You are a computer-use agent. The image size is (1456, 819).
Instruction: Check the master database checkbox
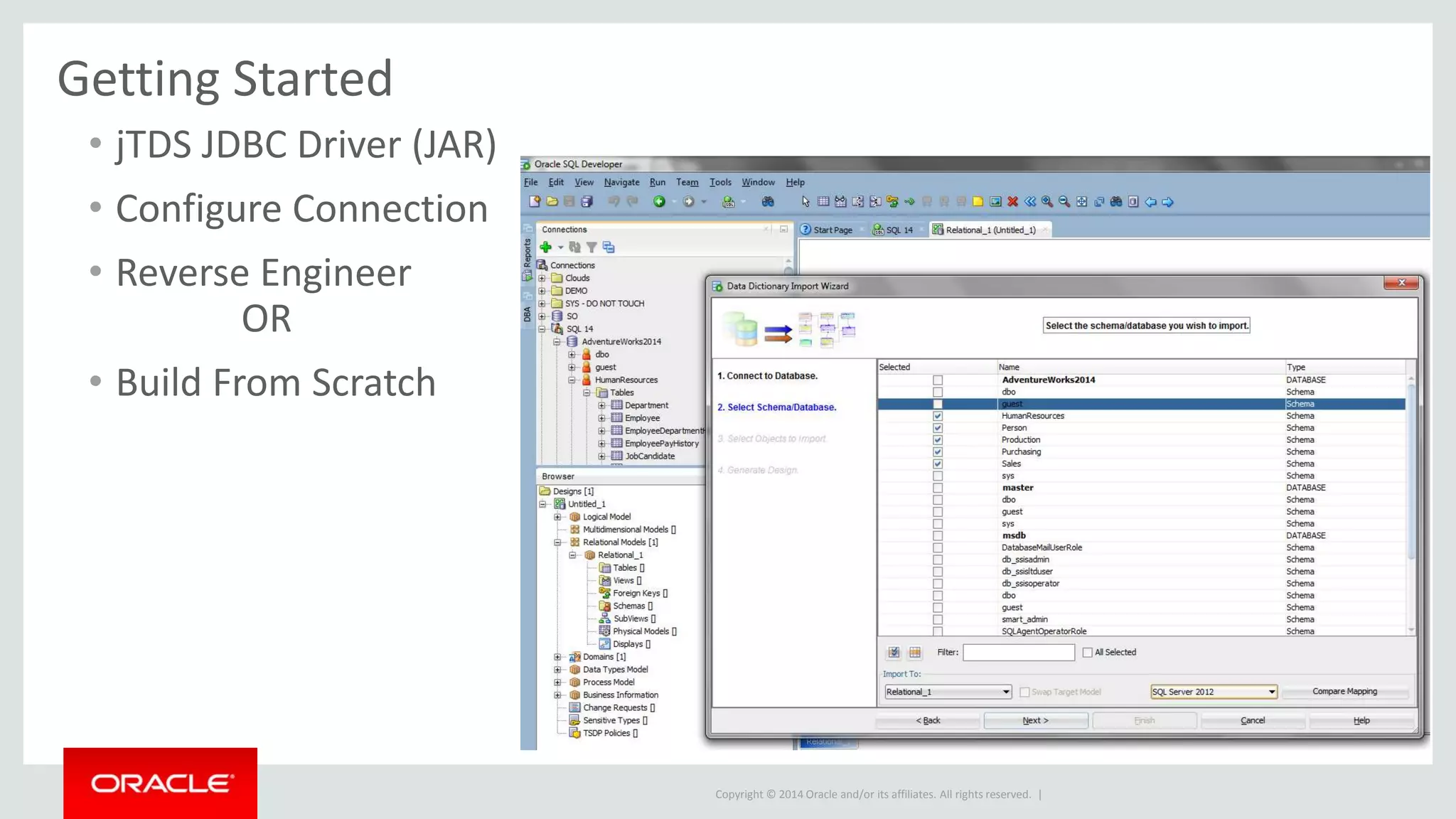[x=938, y=488]
